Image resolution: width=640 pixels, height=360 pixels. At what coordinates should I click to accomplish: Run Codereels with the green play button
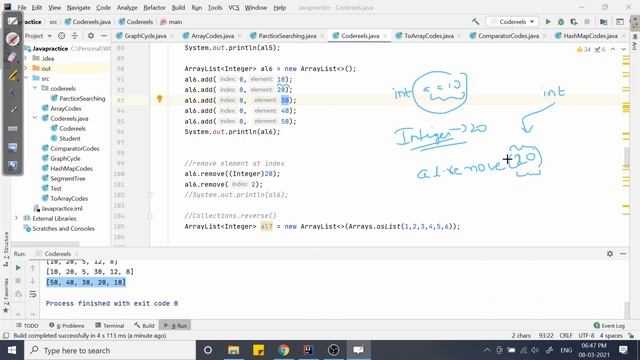(x=548, y=22)
